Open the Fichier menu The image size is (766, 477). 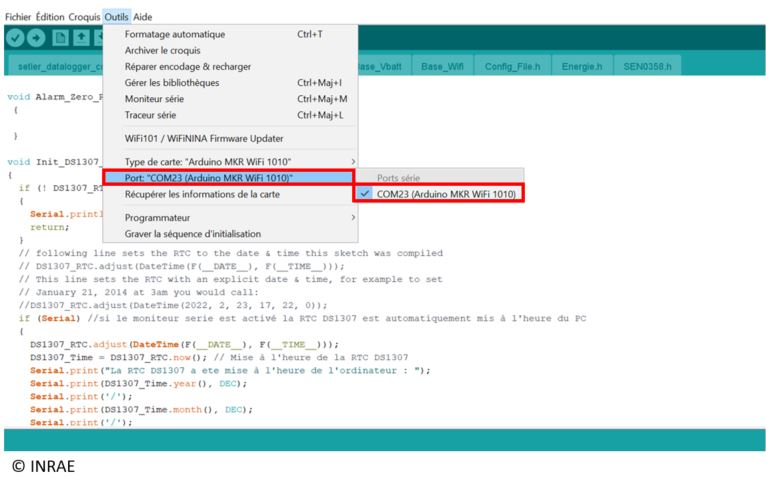[18, 17]
